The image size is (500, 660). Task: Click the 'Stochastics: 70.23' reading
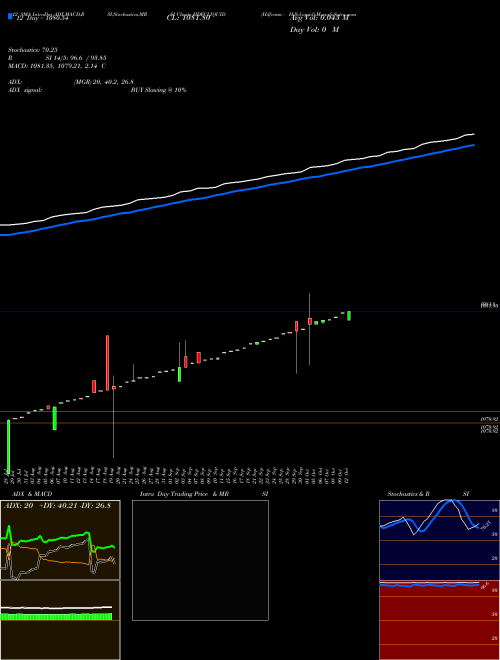[x=33, y=50]
